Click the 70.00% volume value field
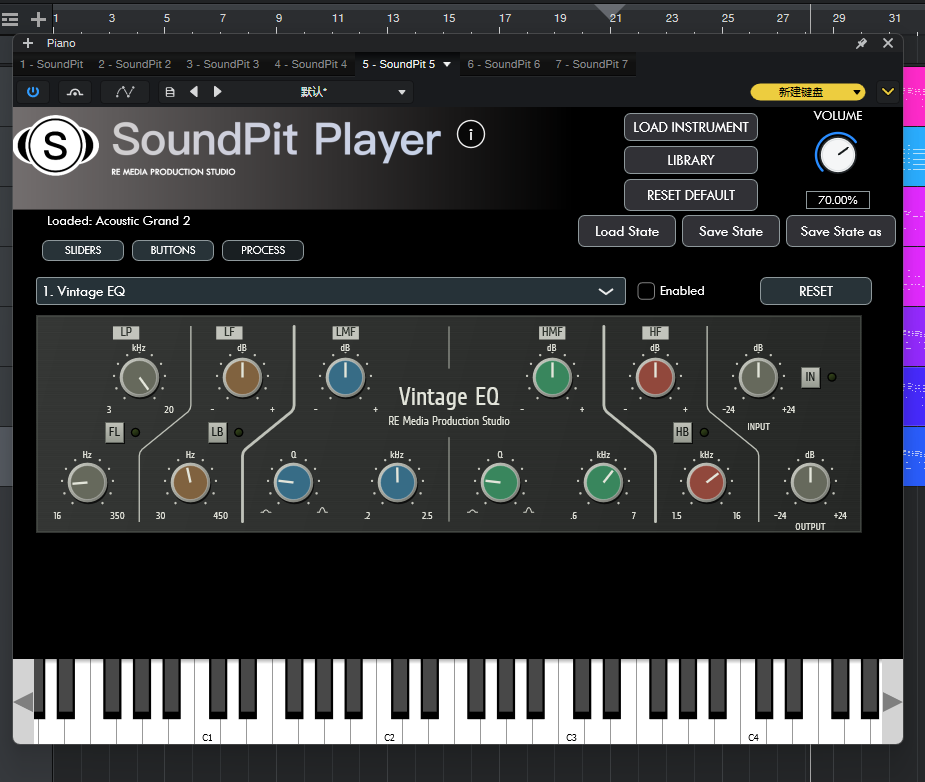The image size is (925, 782). [838, 200]
